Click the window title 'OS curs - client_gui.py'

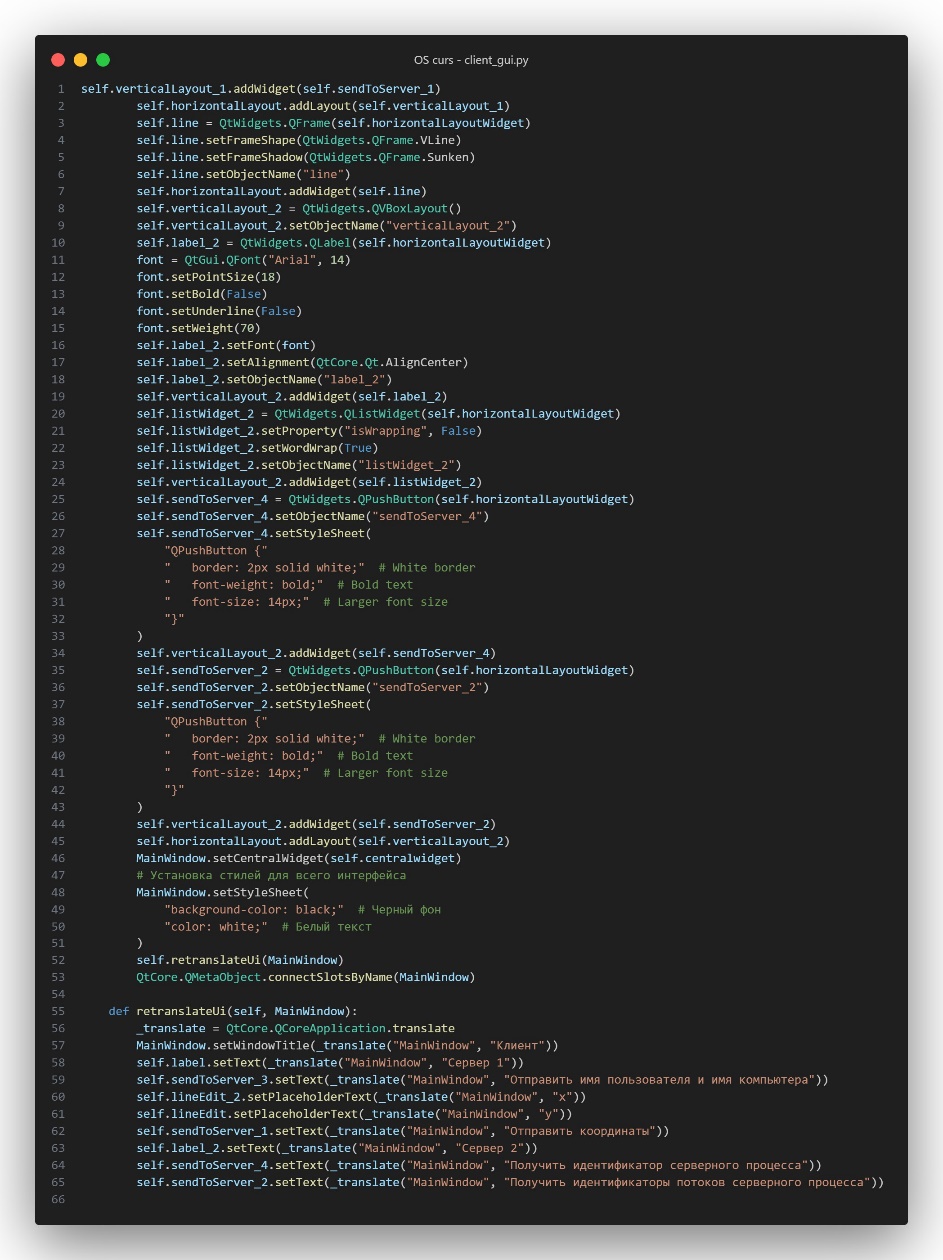pyautogui.click(x=471, y=60)
